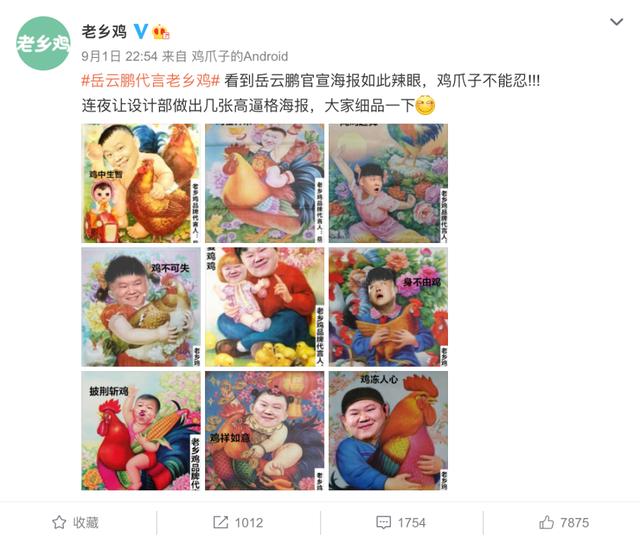Click the thumbs-up like icon showing 7875
640x537 pixels.
[547, 522]
